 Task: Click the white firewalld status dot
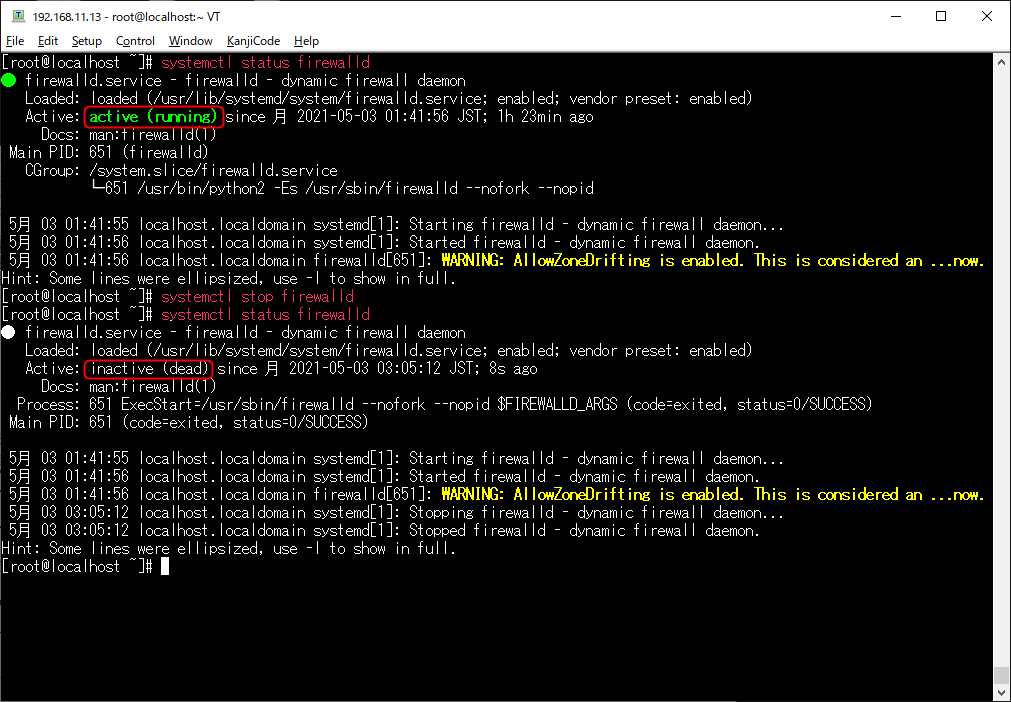9,332
